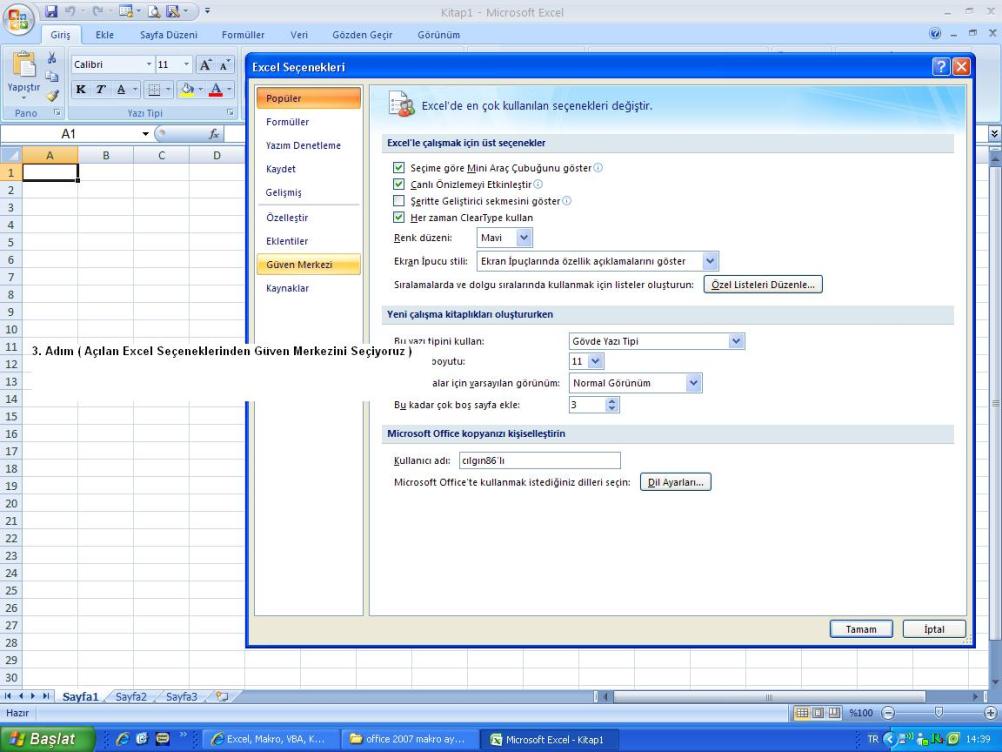Toggle 'Seçime göre Mini Araç Çubuğunu göster' checkbox
This screenshot has width=1002, height=752.
399,167
